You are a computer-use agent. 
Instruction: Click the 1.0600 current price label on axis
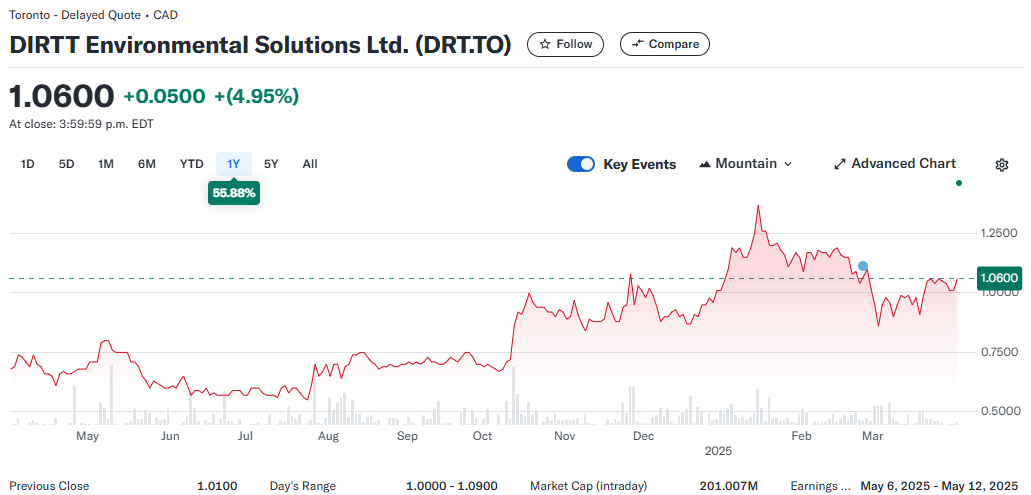(999, 278)
